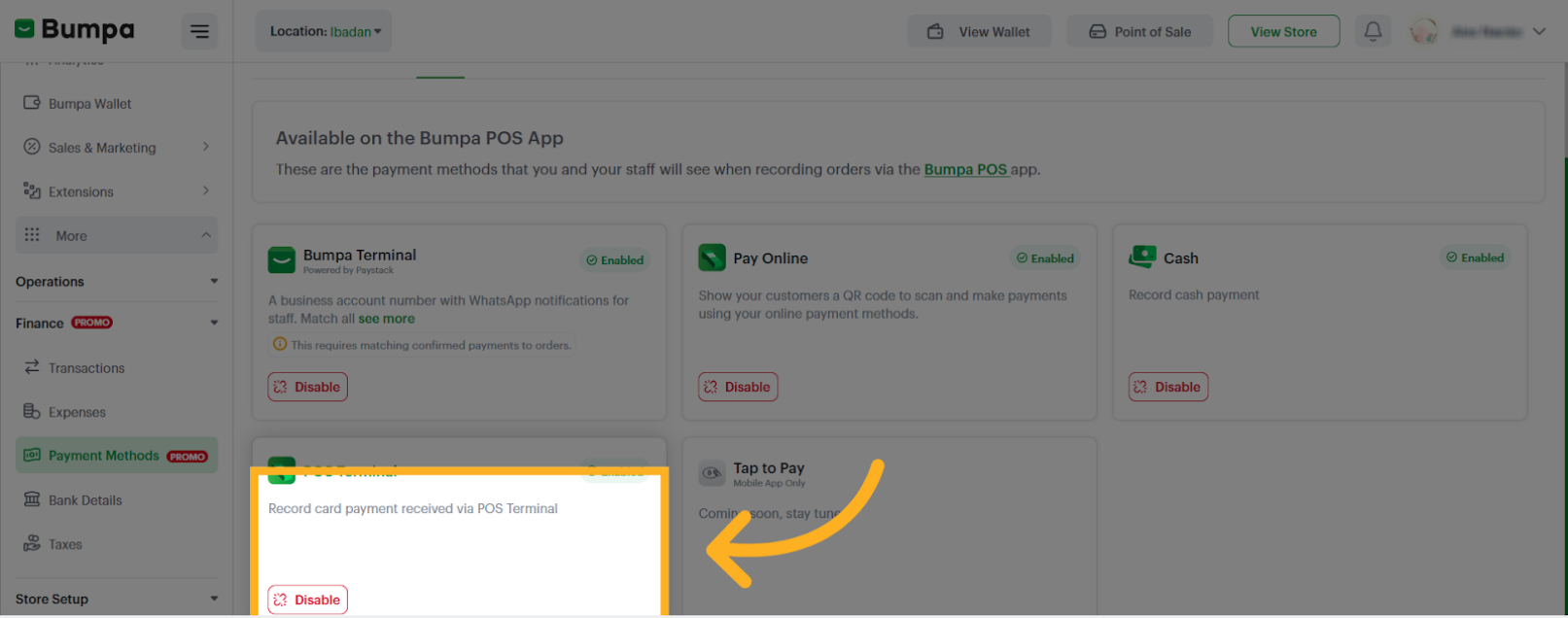Disable the Pay Online payment method
Viewport: 1568px width, 618px height.
click(738, 387)
